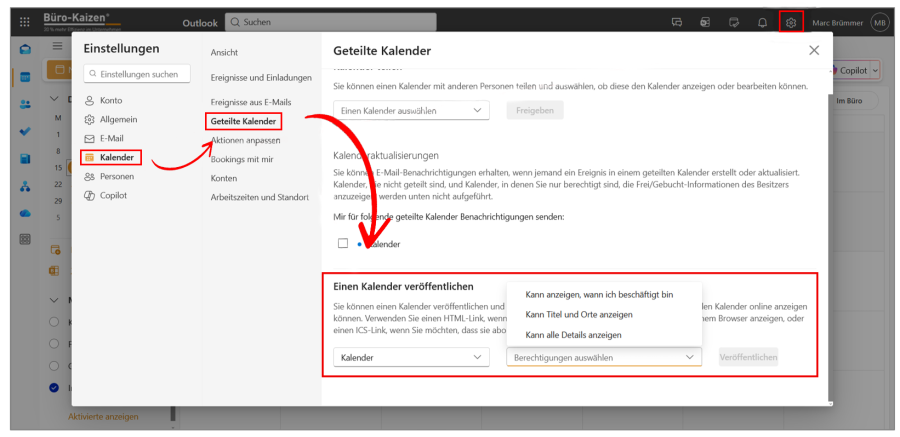Click the orange Bookings page icon behind dialog

pyautogui.click(x=56, y=270)
